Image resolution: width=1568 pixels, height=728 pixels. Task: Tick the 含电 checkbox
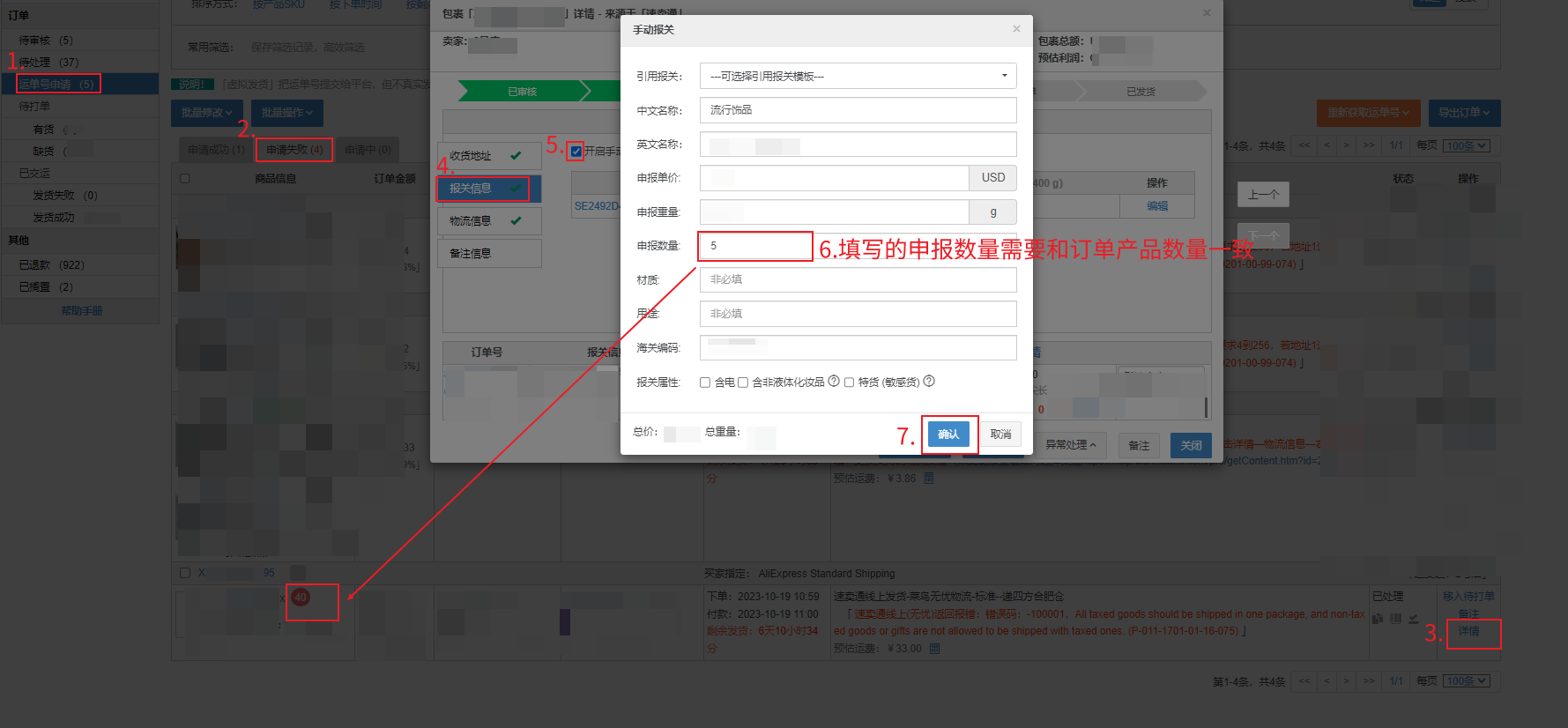705,383
